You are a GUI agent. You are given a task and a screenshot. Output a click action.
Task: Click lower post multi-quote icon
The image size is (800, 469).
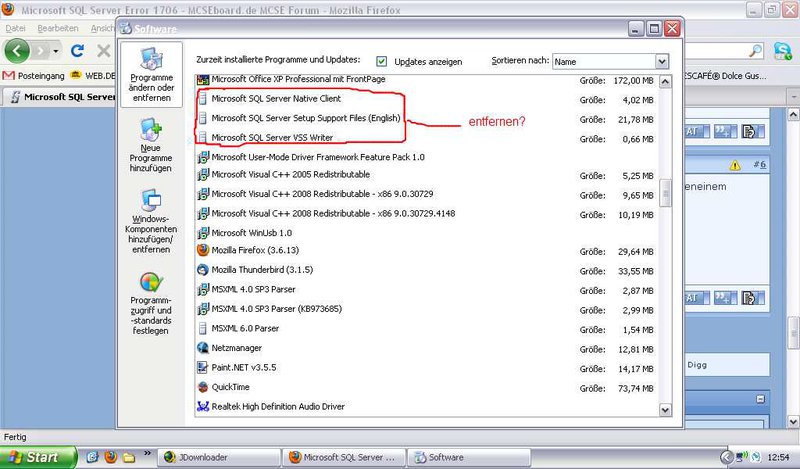click(x=725, y=298)
